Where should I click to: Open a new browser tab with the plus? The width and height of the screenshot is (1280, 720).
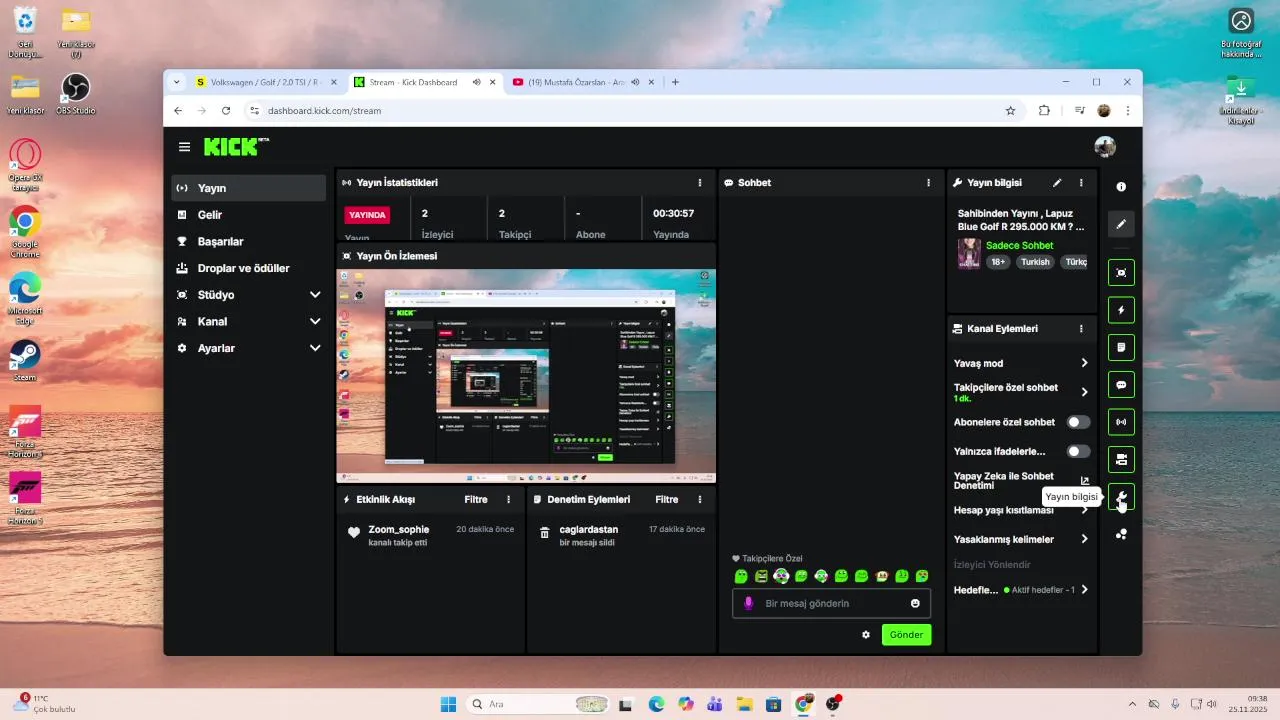tap(675, 82)
